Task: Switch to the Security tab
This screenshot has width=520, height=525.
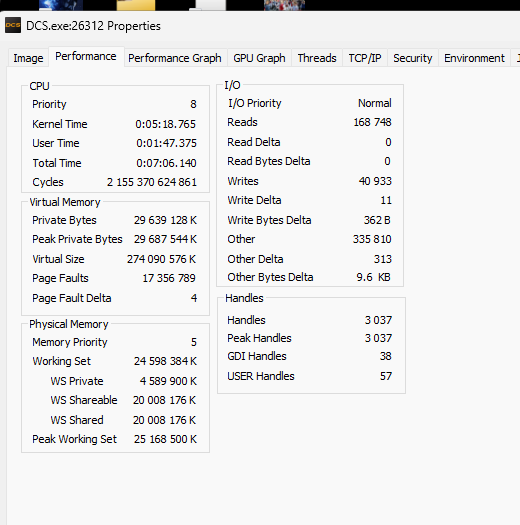Action: tap(413, 58)
